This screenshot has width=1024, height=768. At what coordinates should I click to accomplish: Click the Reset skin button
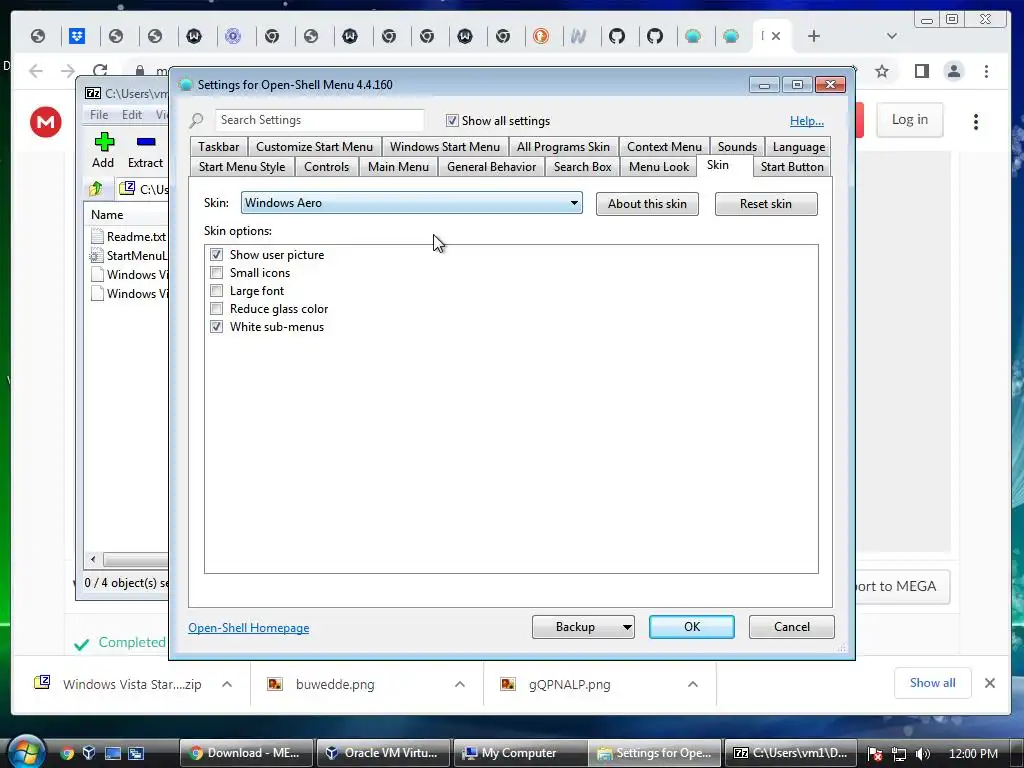(x=766, y=204)
